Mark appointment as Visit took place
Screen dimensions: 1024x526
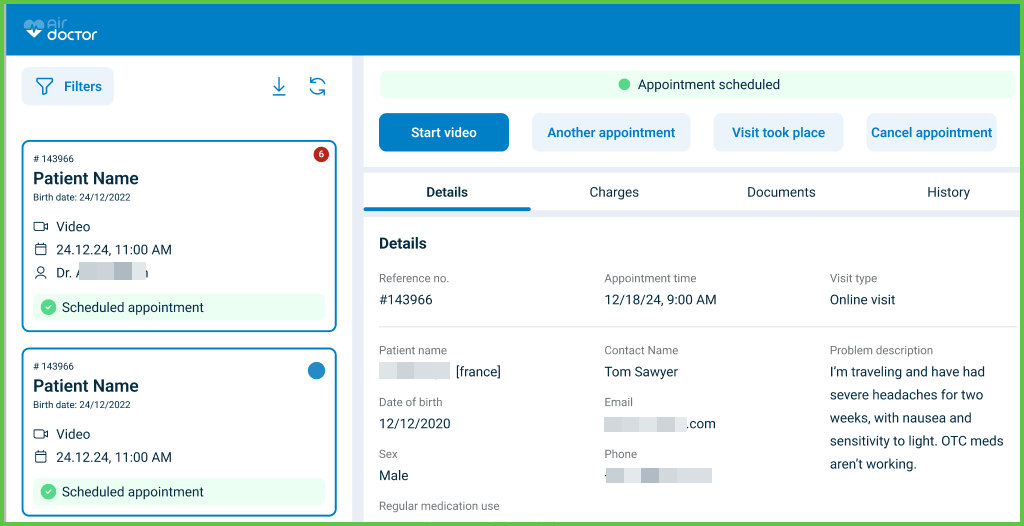click(778, 132)
